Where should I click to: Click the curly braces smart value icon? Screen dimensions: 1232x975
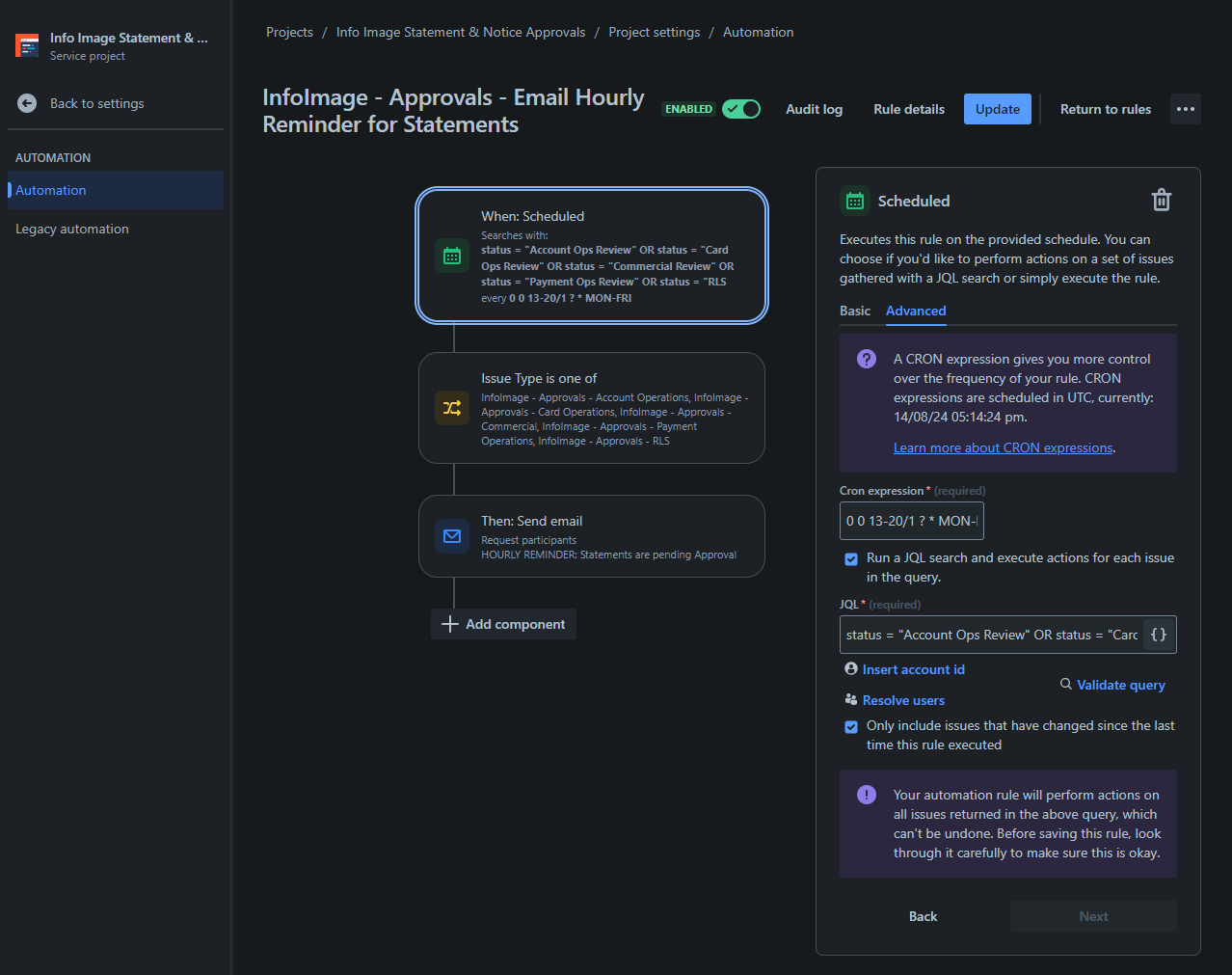(x=1159, y=635)
